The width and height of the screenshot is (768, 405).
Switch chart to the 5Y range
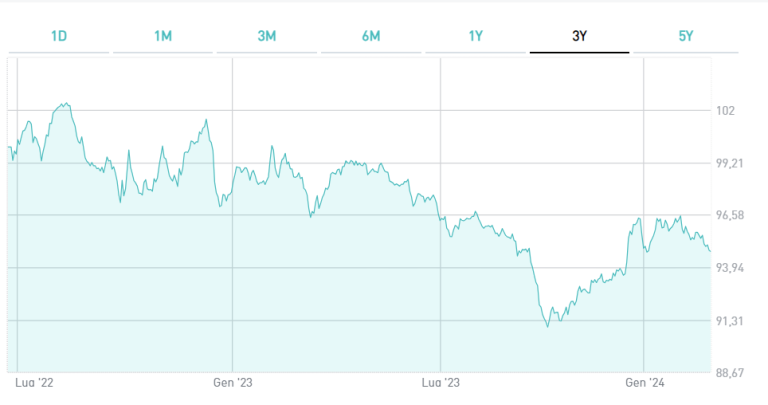tap(685, 36)
